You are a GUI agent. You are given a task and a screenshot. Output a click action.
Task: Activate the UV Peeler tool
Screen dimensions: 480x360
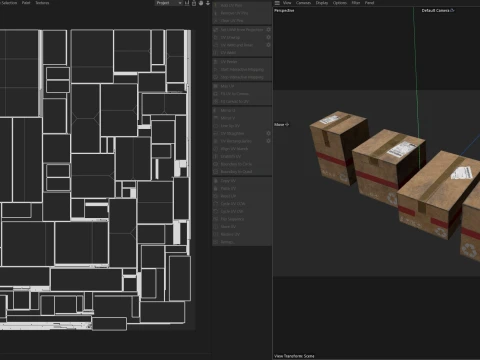point(242,62)
